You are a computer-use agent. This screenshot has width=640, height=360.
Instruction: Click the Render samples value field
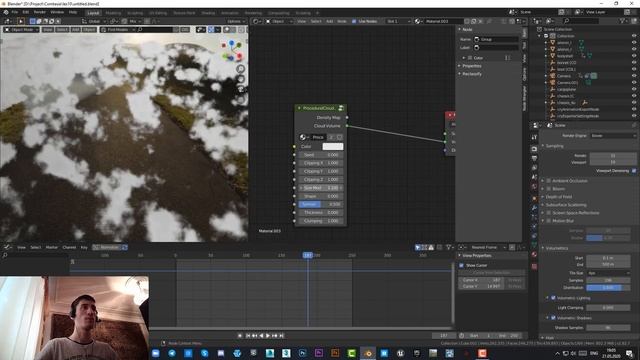click(x=613, y=156)
